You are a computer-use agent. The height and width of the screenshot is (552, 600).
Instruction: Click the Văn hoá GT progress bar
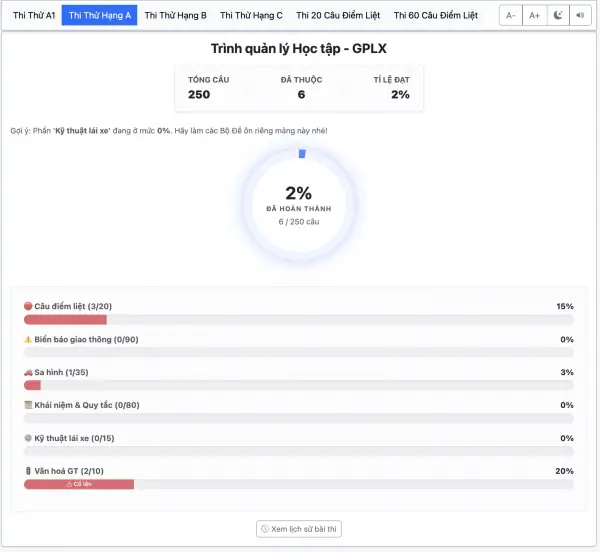299,485
